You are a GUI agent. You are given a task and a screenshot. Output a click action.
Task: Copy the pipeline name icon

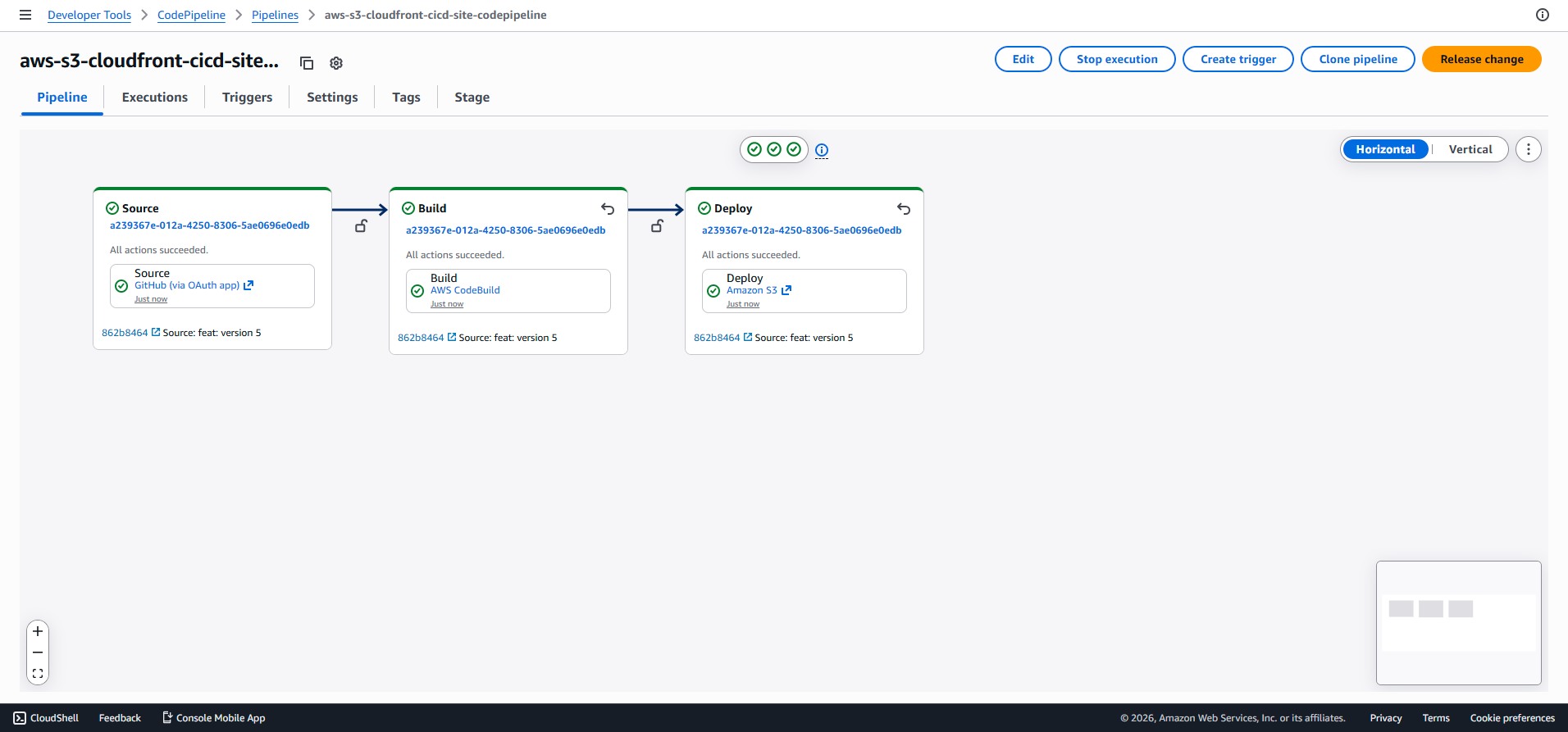point(307,63)
